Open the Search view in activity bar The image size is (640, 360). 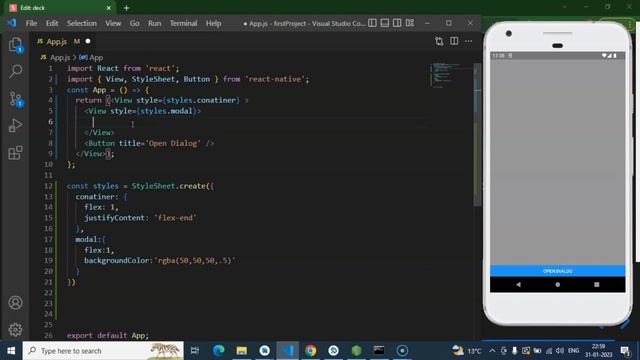coord(16,71)
